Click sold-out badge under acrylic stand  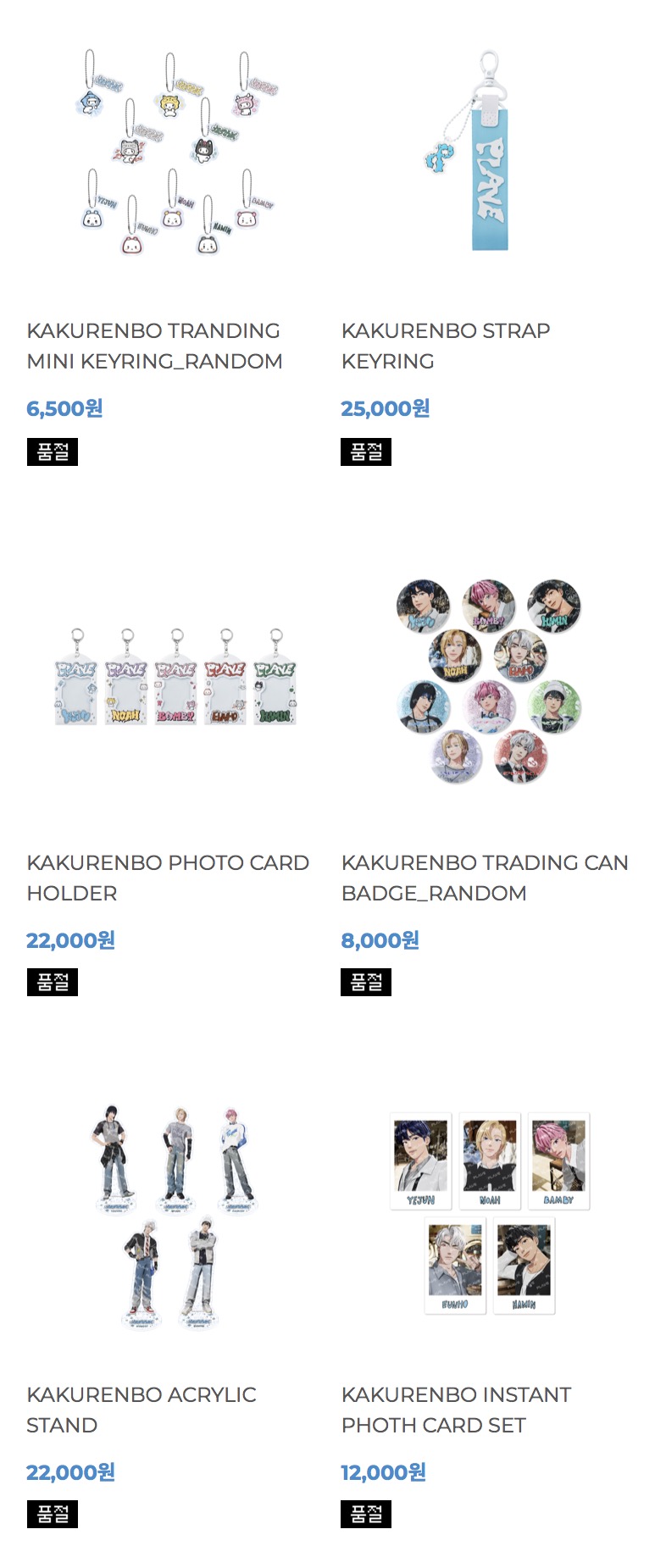(53, 1514)
